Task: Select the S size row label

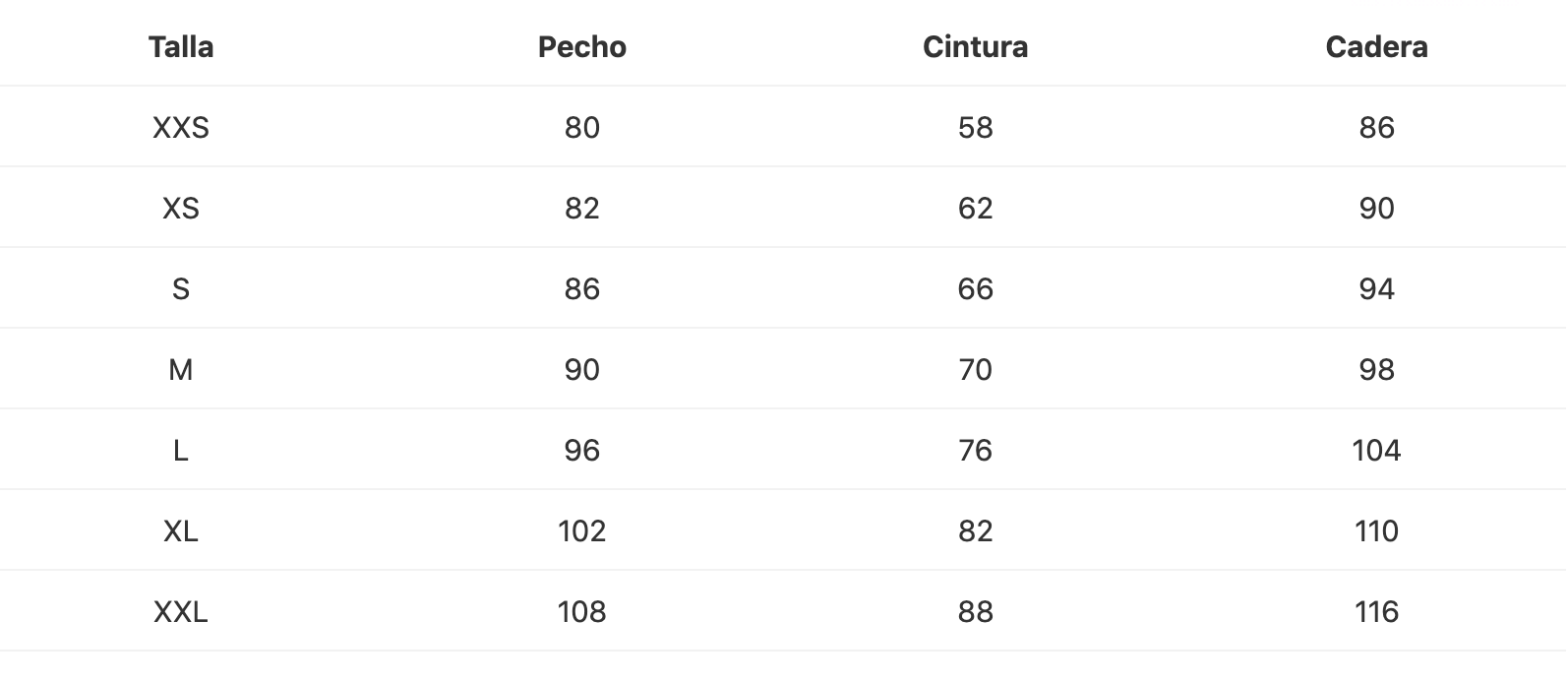Action: [181, 289]
